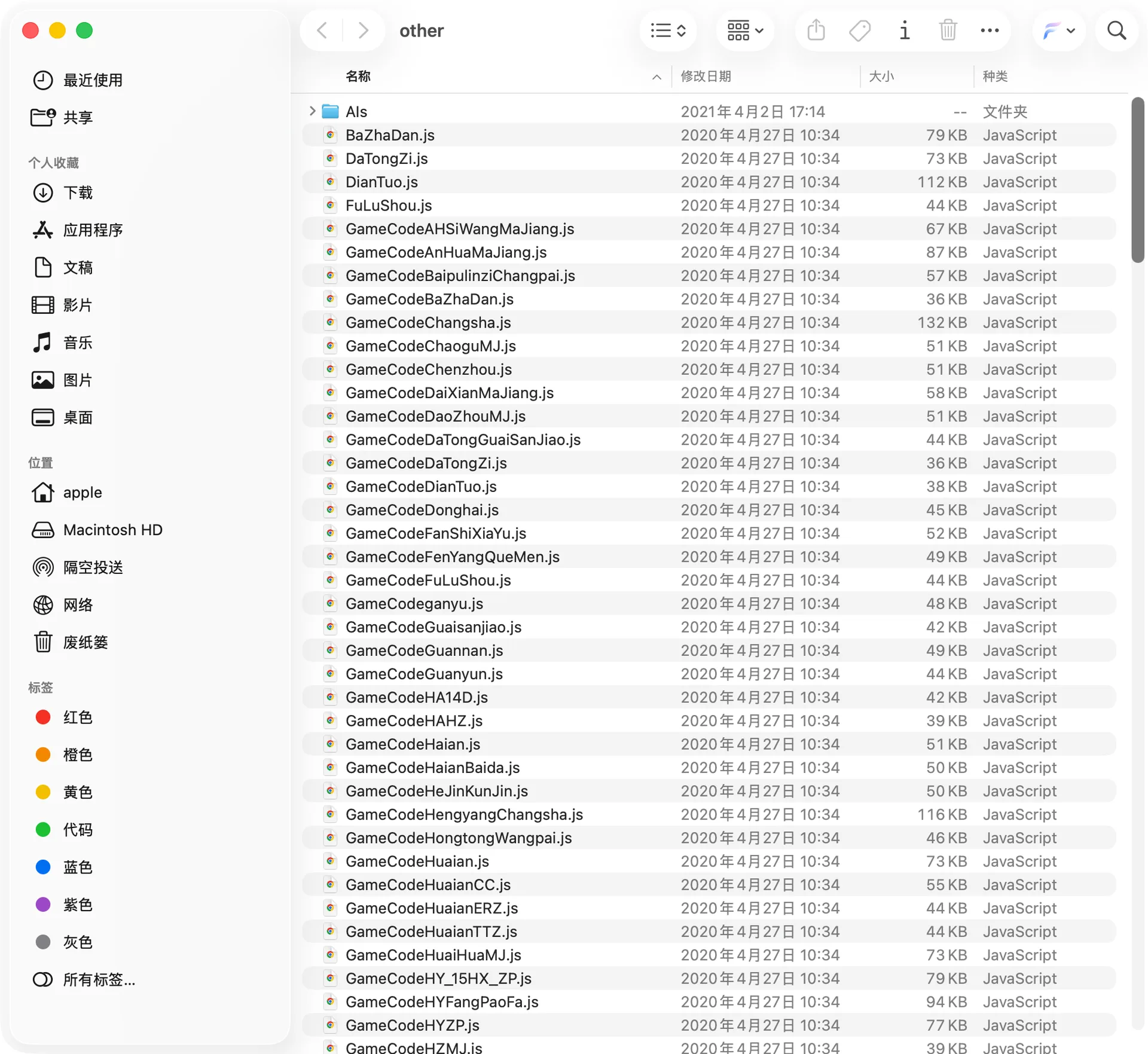Click the search magnifier icon

tap(1116, 30)
